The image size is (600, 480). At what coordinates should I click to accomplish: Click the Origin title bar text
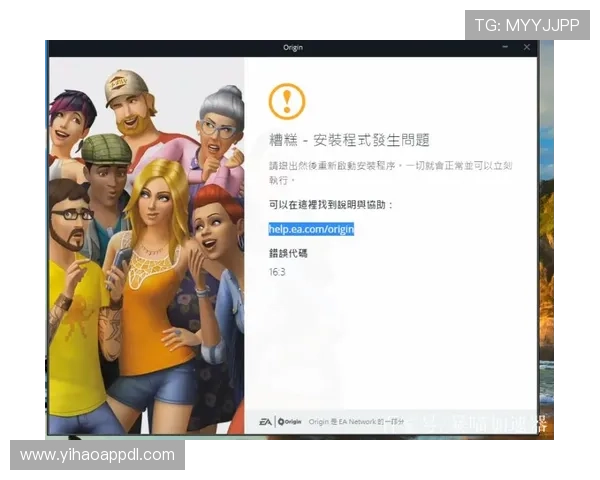point(296,47)
